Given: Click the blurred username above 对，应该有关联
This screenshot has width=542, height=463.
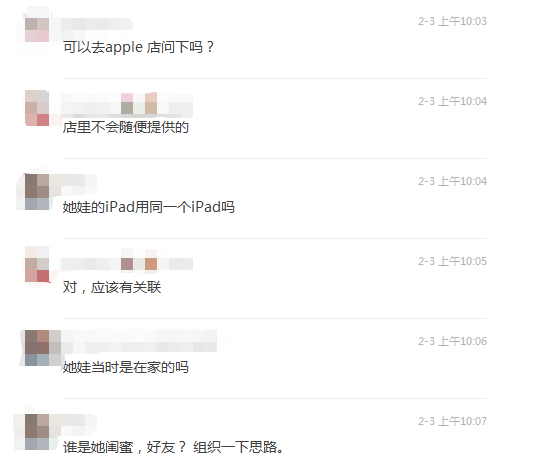Looking at the screenshot, I should pyautogui.click(x=127, y=264).
